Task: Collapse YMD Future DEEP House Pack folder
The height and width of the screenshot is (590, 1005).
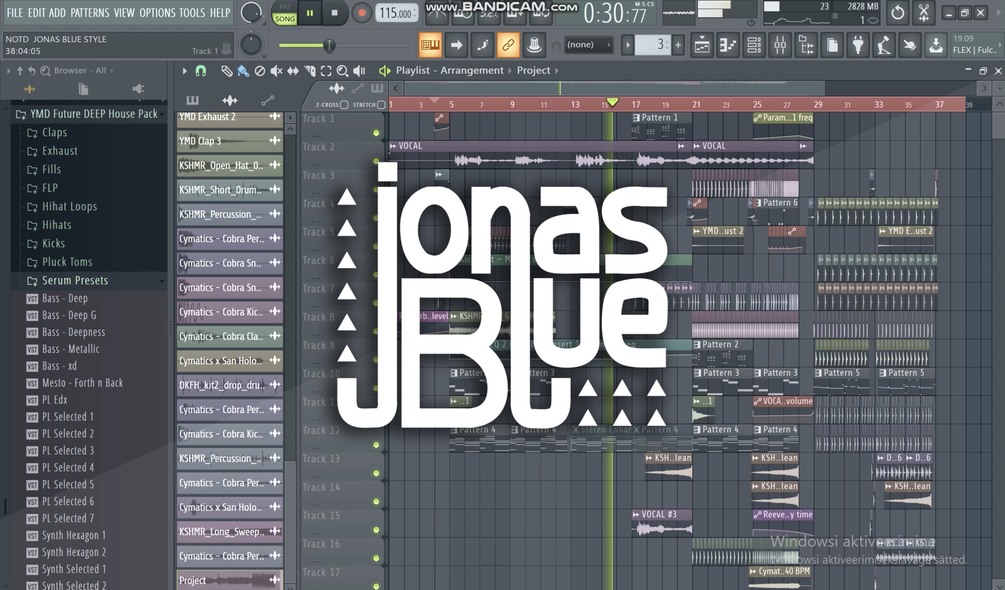Action: point(87,114)
